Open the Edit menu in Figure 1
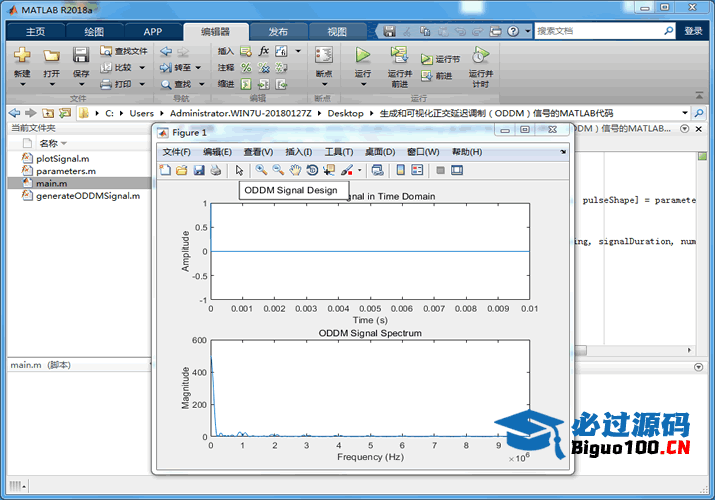Screen dimensions: 715x500 coord(218,152)
